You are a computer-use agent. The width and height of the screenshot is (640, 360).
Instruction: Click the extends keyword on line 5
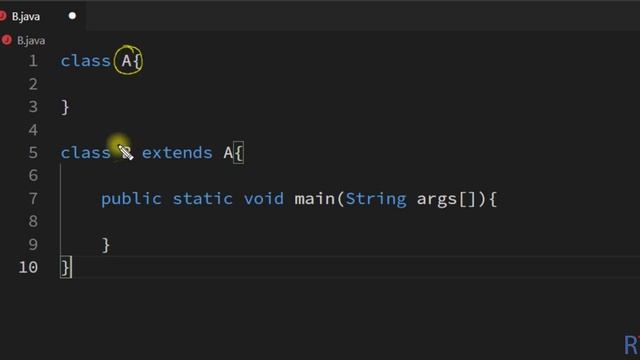click(x=177, y=153)
